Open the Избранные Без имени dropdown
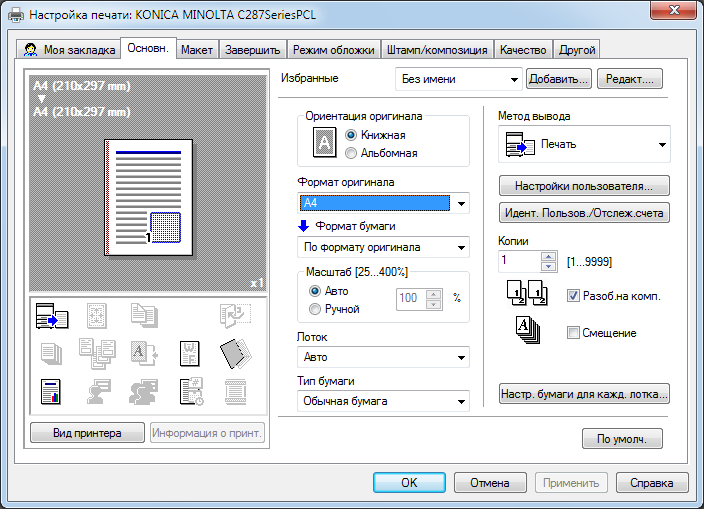 tap(459, 79)
